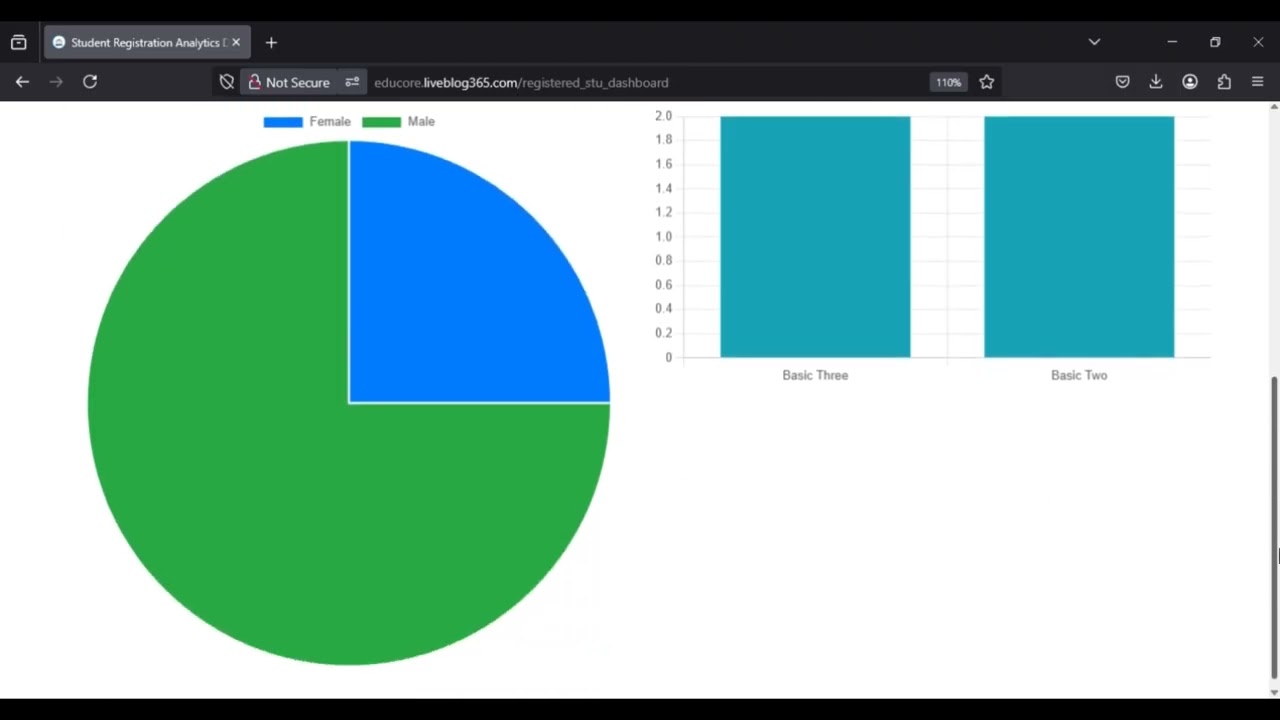Viewport: 1280px width, 720px height.
Task: Select the Student Registration Analytics tab
Action: click(x=148, y=43)
